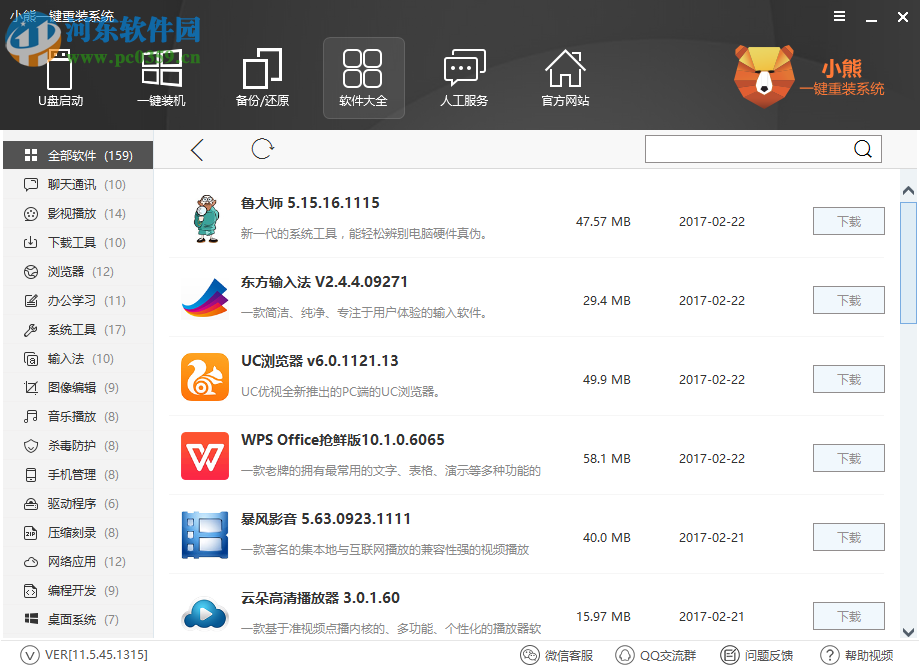The height and width of the screenshot is (670, 920).
Task: Download WPS Office抢鲜版
Action: [848, 458]
